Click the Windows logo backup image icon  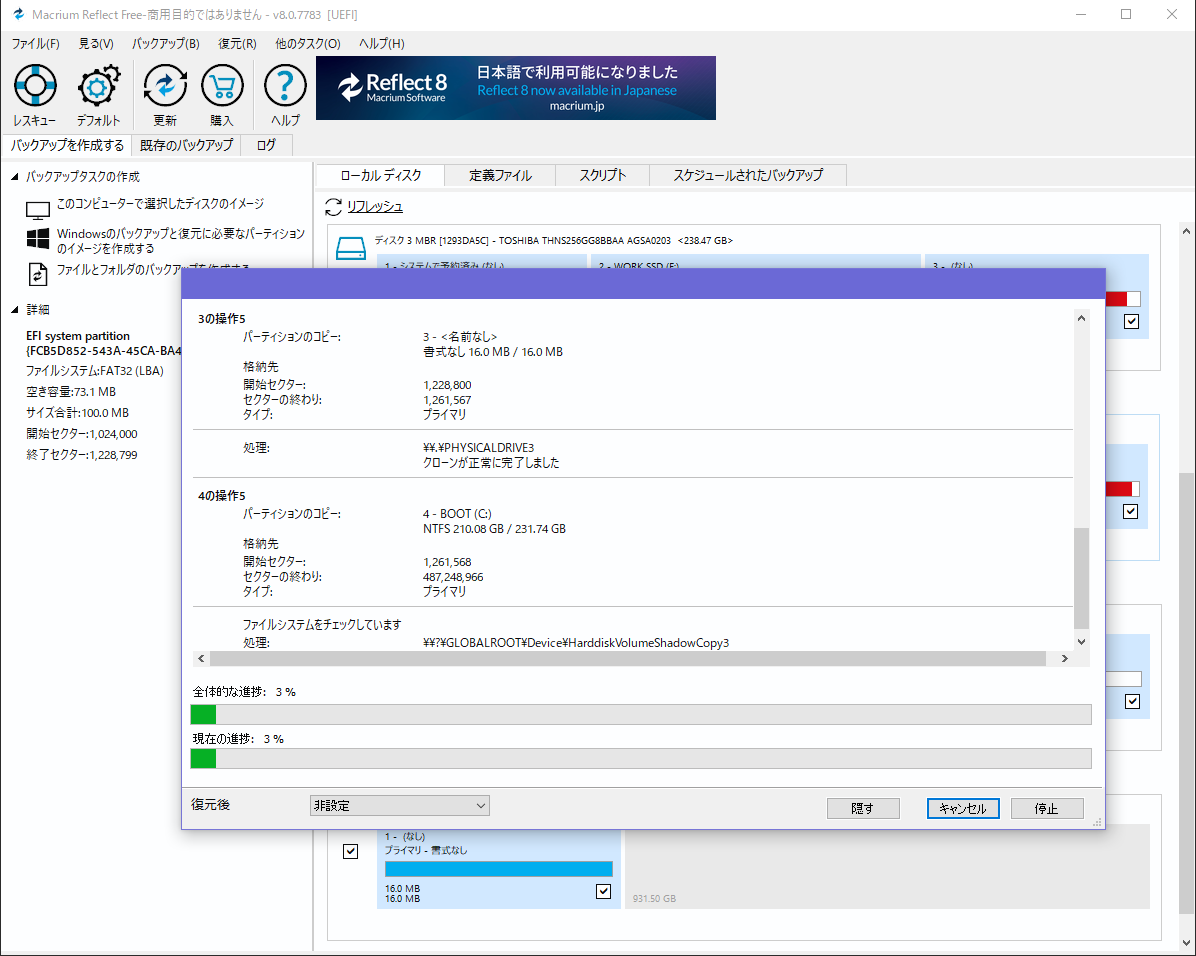coord(38,239)
